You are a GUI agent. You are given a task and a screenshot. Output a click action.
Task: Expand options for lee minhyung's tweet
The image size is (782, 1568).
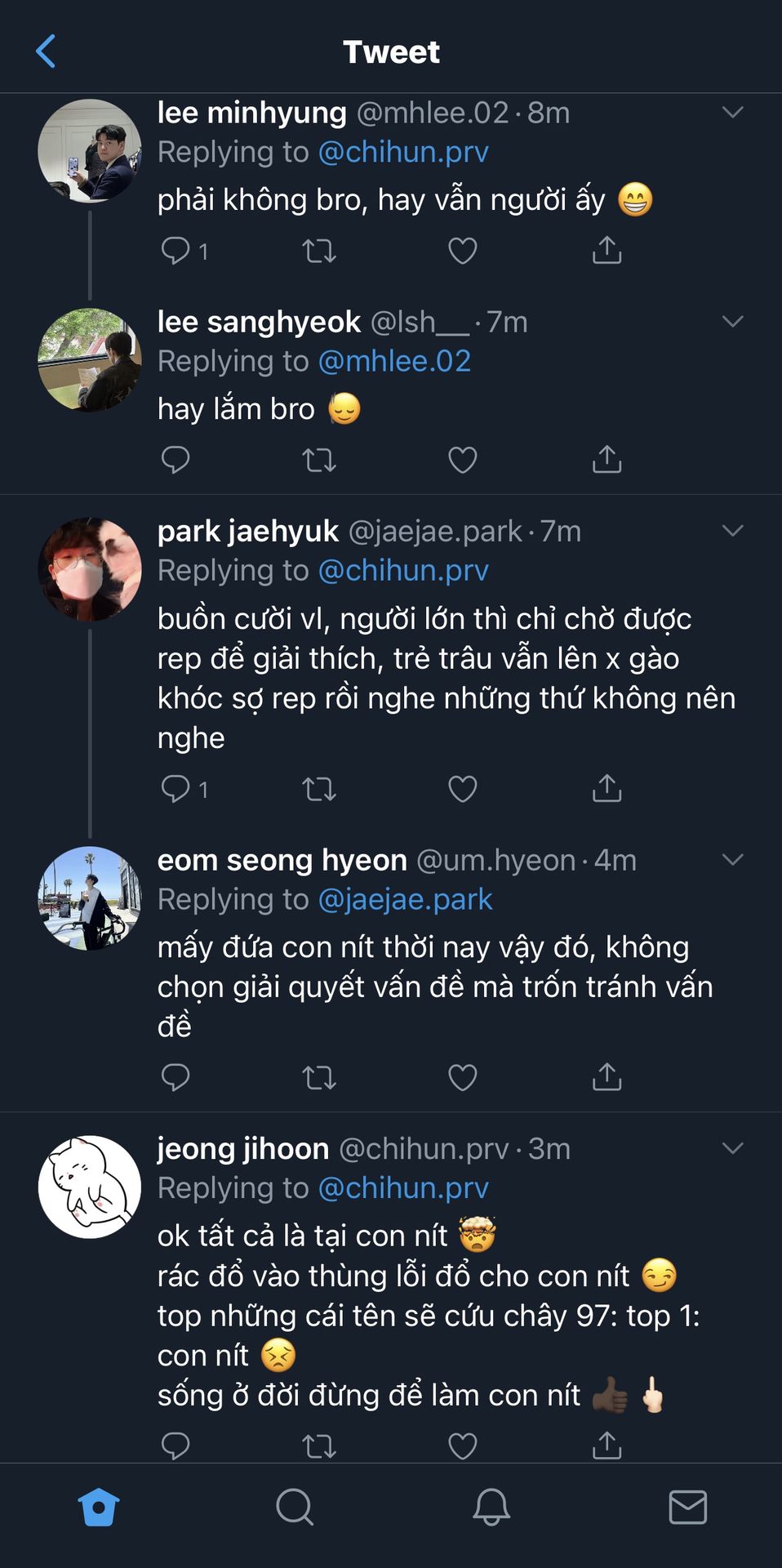(x=732, y=113)
